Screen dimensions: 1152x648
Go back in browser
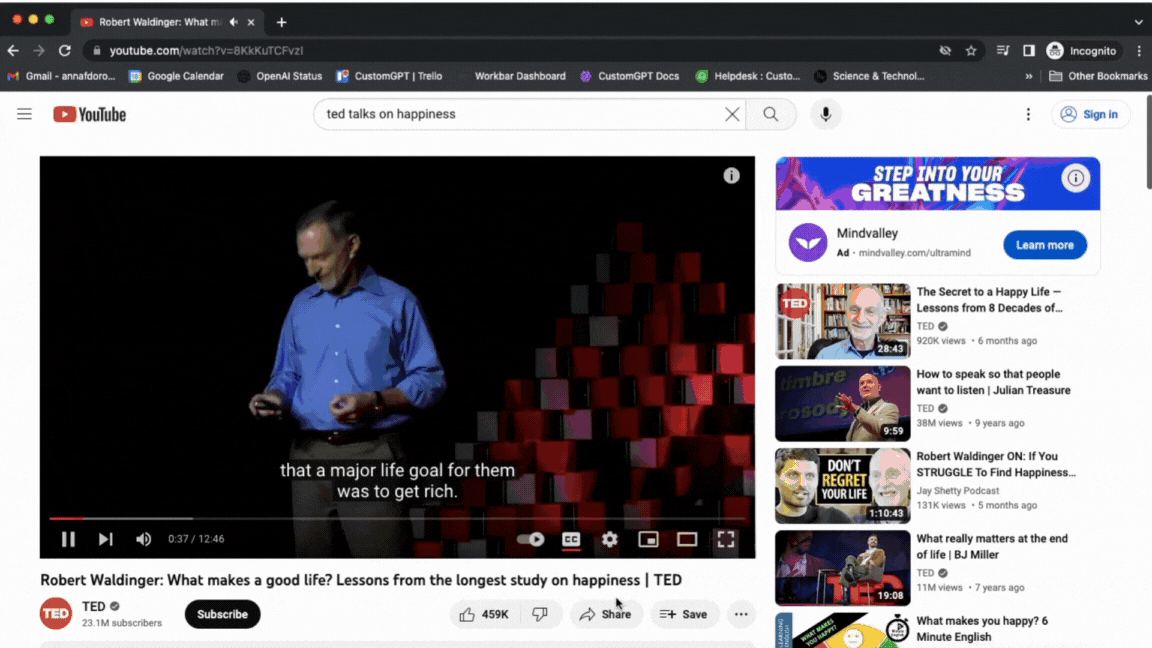[x=13, y=51]
